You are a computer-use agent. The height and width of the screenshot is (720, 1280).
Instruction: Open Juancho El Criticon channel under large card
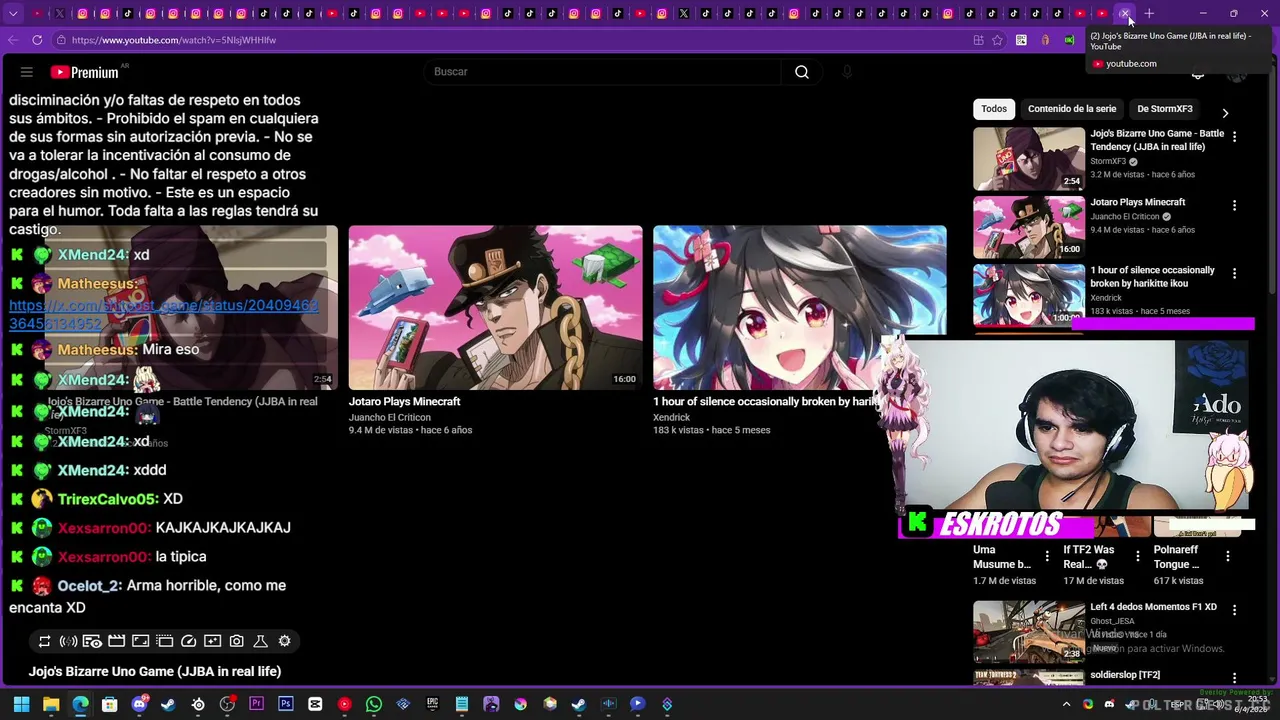tap(390, 418)
